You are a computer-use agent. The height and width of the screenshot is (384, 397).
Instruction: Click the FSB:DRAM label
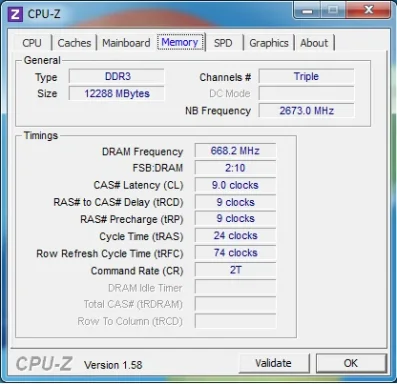click(158, 168)
